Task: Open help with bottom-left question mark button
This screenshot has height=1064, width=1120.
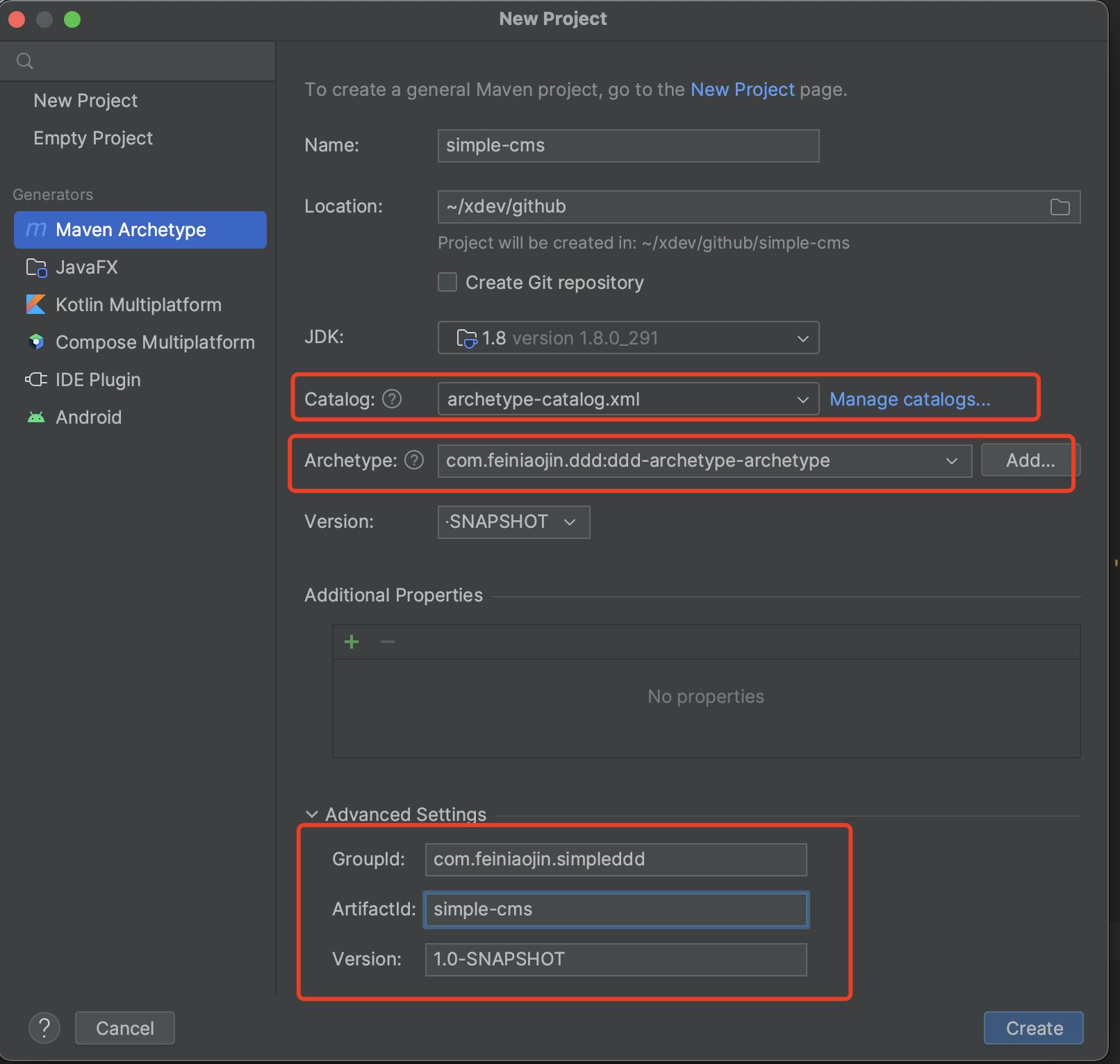Action: tap(44, 1028)
